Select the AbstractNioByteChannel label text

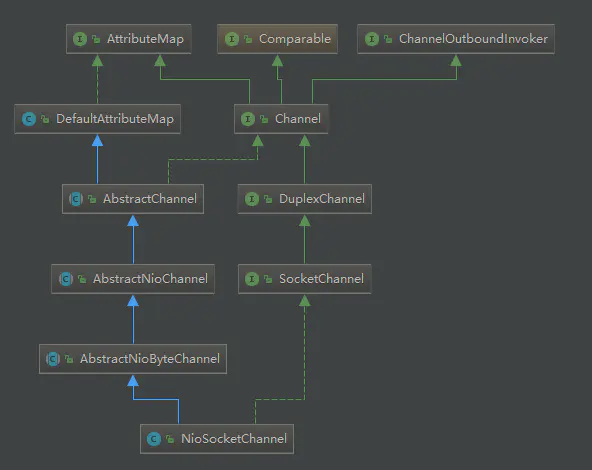click(150, 359)
